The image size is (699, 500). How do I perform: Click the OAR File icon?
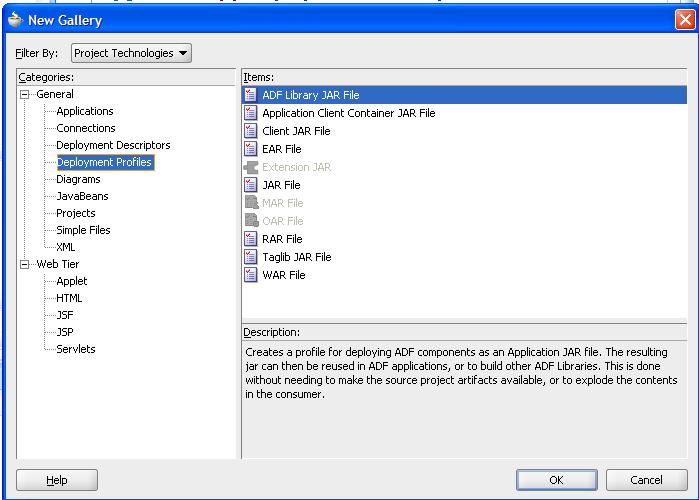251,221
